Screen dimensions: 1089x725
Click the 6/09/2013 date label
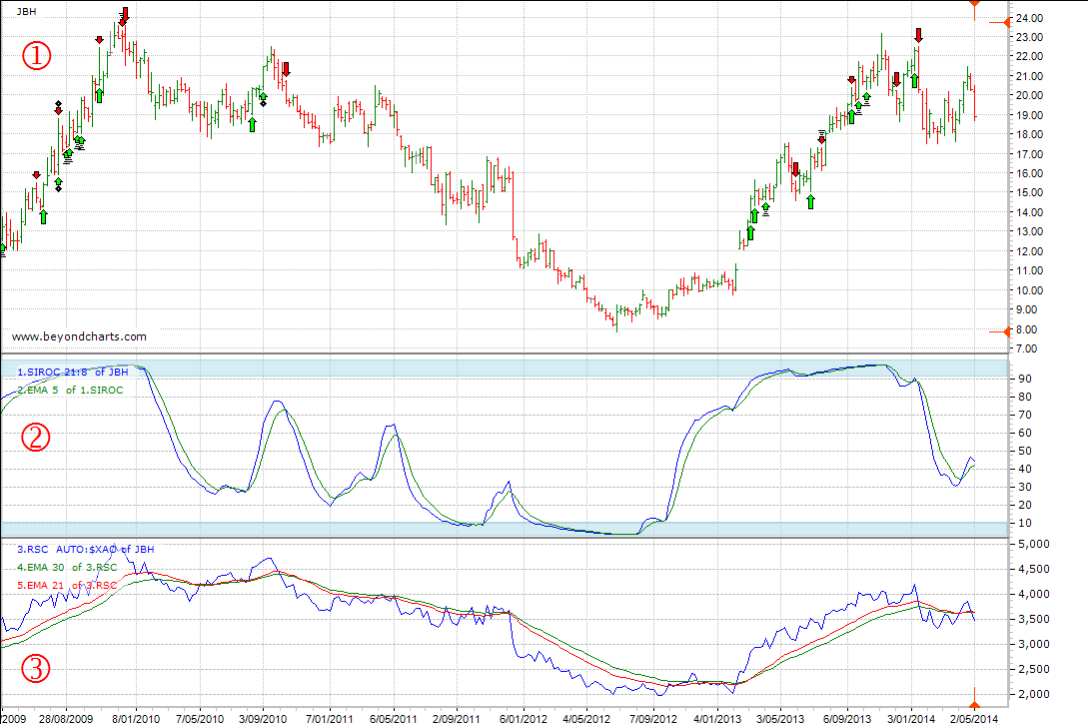tap(847, 719)
